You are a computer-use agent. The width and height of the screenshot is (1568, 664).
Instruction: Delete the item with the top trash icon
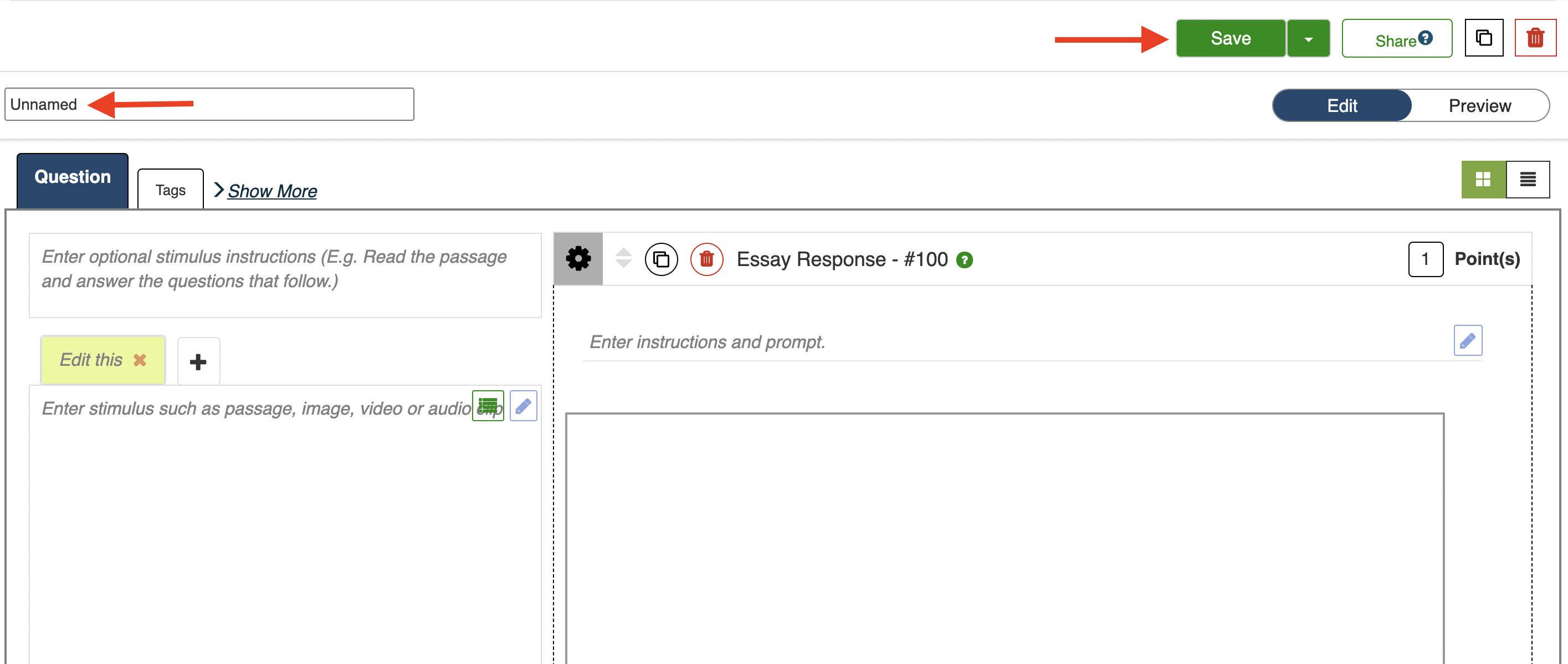point(1535,38)
